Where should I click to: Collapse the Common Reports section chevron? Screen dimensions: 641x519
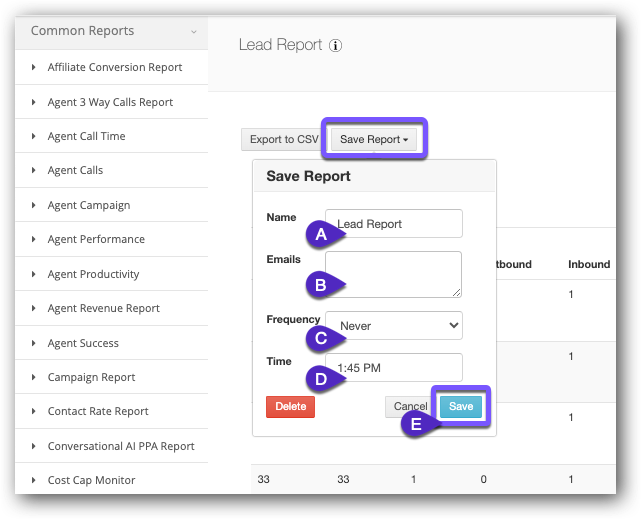pyautogui.click(x=194, y=31)
